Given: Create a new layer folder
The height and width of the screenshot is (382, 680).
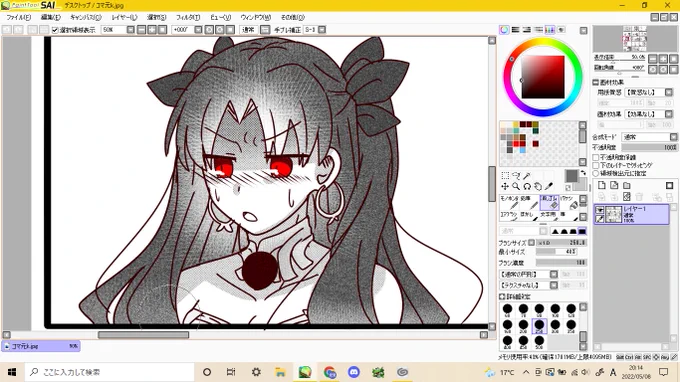Looking at the screenshot, I should point(627,186).
